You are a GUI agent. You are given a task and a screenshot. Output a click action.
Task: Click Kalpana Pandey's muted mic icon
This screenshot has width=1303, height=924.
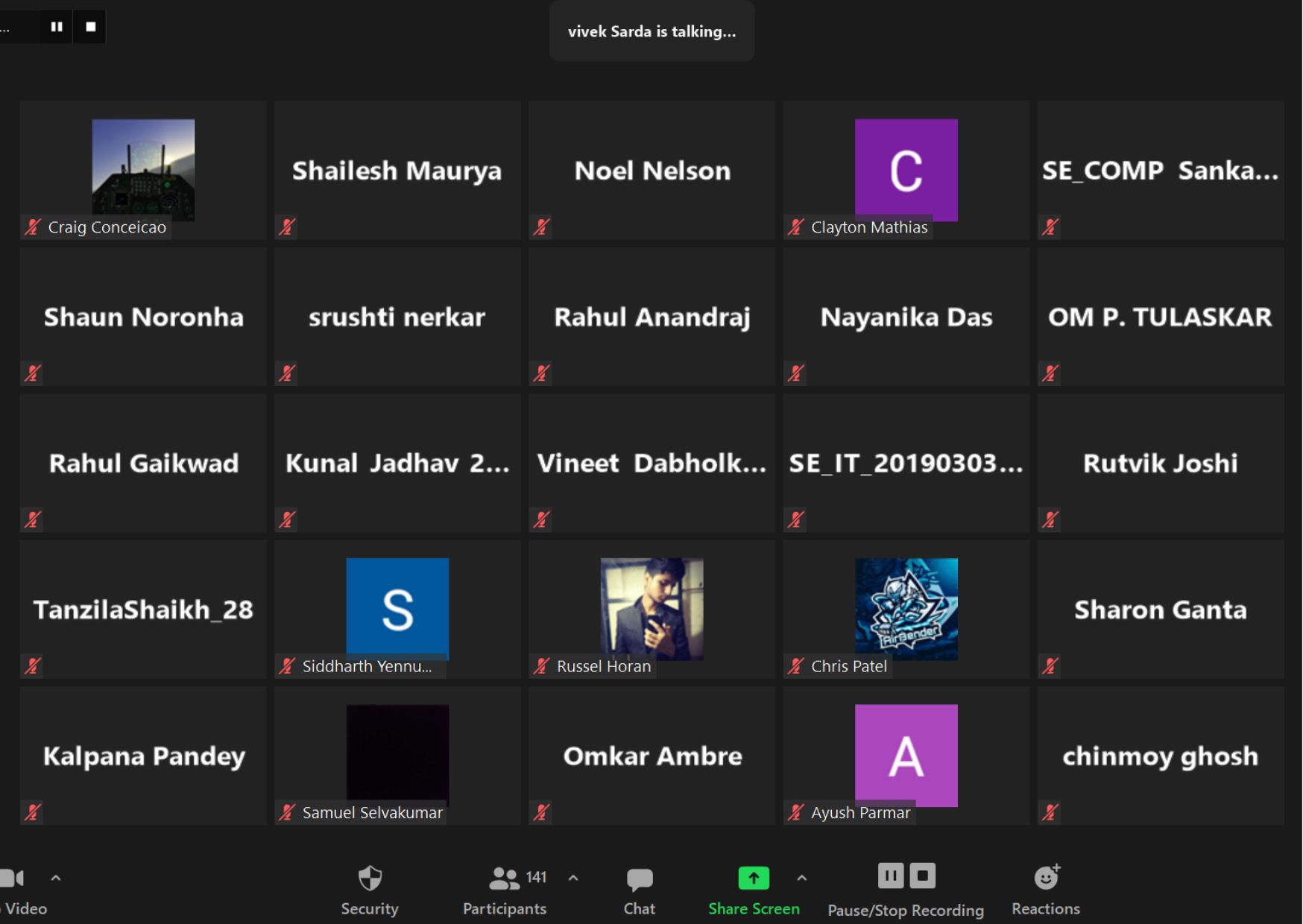(32, 811)
